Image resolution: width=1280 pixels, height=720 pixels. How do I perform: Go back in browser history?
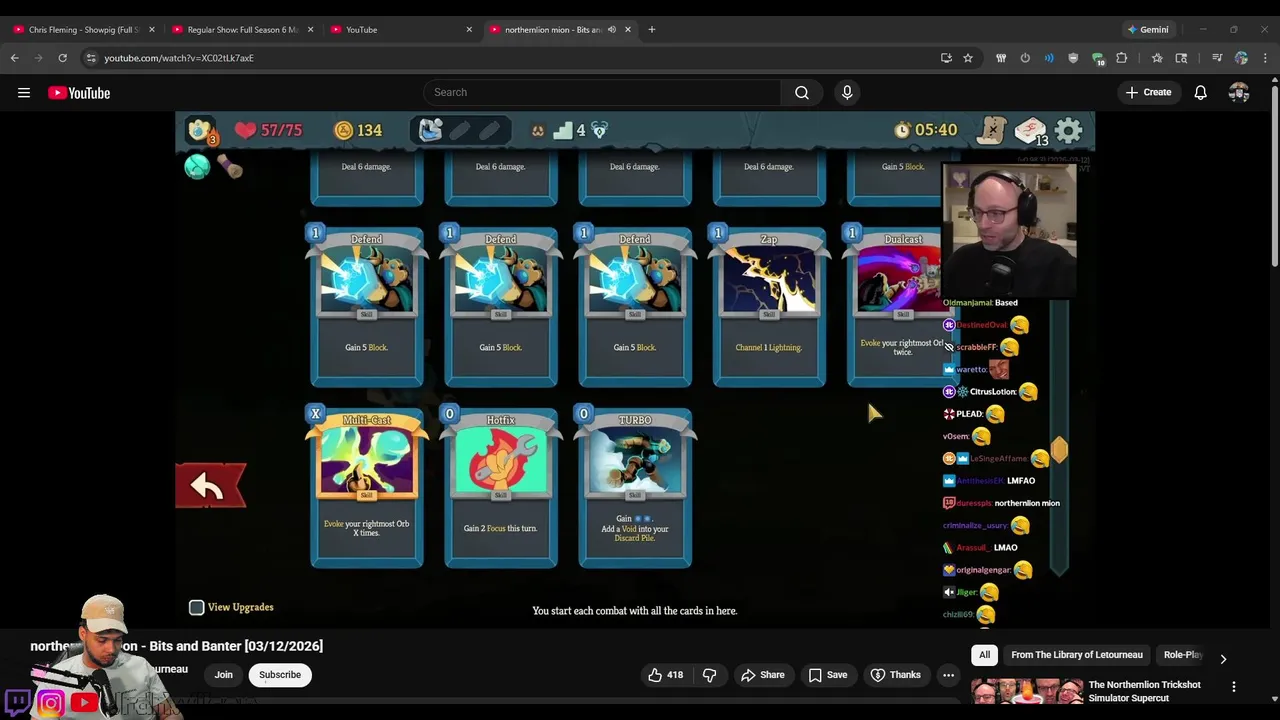(15, 58)
